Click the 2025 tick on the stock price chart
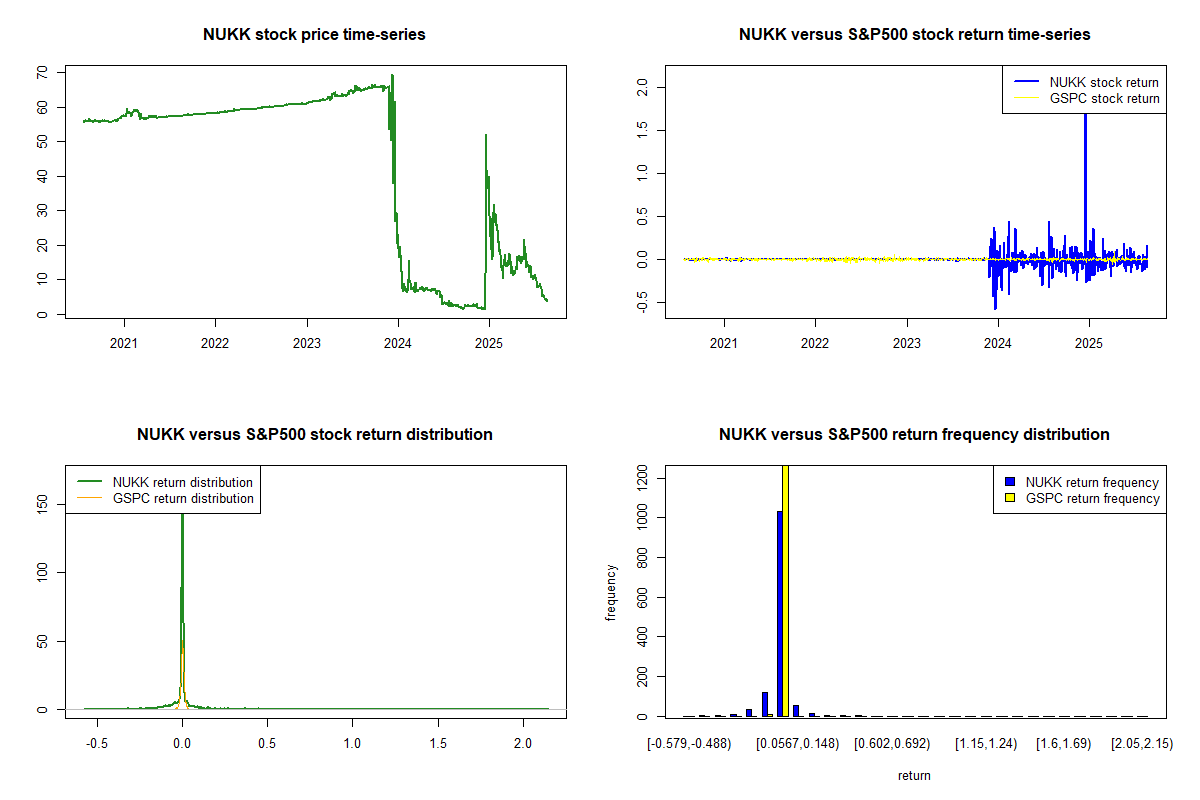Image resolution: width=1200 pixels, height=800 pixels. coord(489,343)
